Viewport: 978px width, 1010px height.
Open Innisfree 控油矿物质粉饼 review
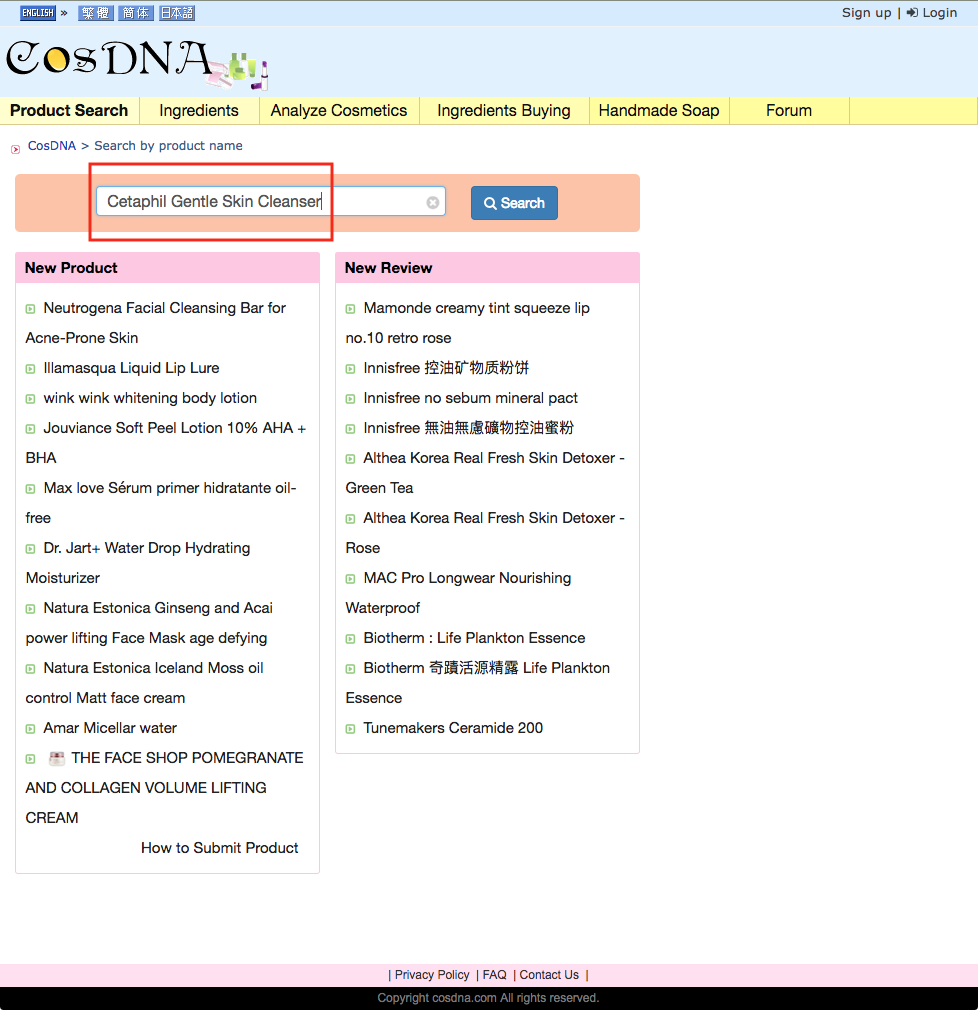446,368
